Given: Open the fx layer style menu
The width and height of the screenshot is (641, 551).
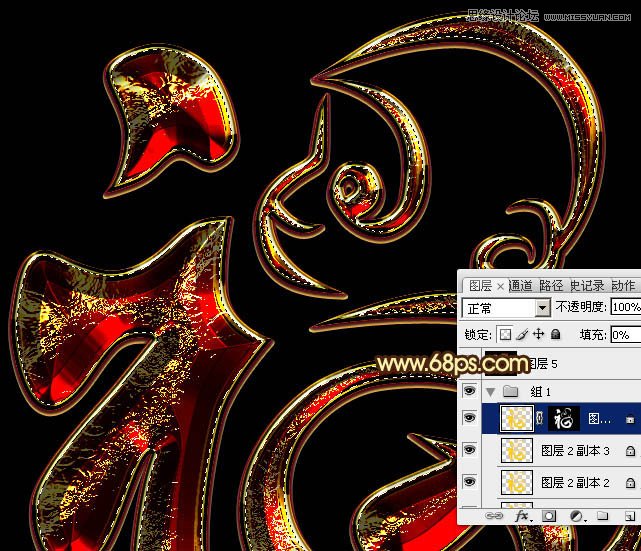Looking at the screenshot, I should tap(523, 516).
